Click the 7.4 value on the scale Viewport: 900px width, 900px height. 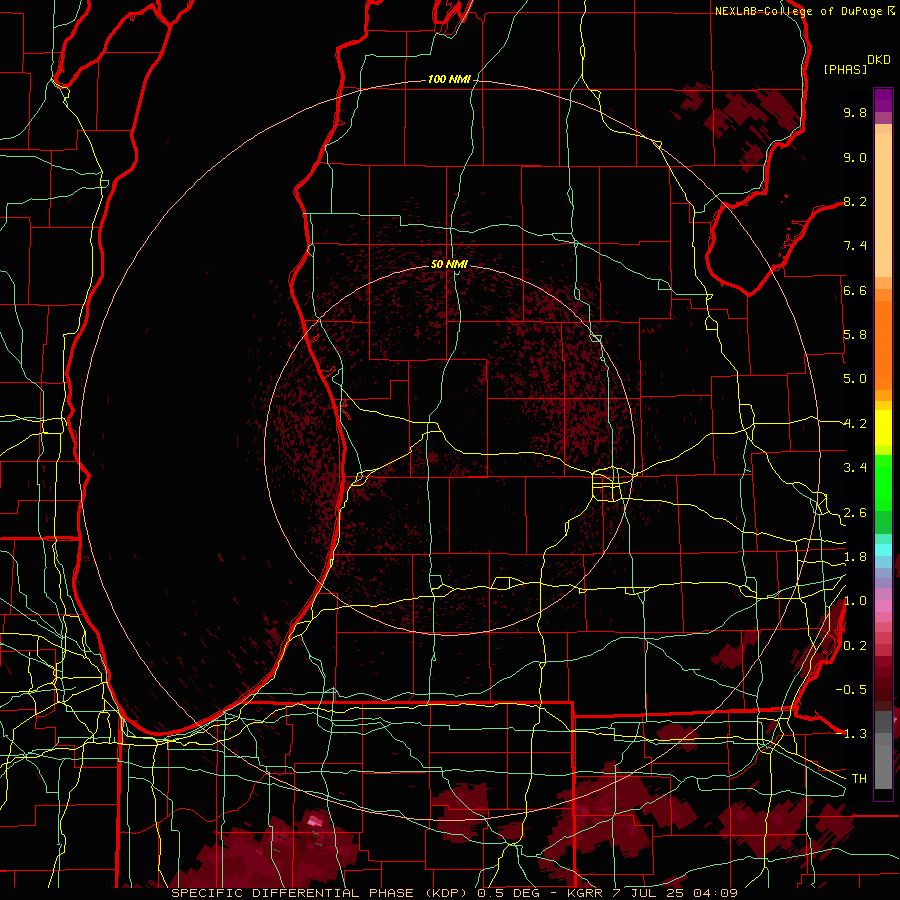point(855,246)
